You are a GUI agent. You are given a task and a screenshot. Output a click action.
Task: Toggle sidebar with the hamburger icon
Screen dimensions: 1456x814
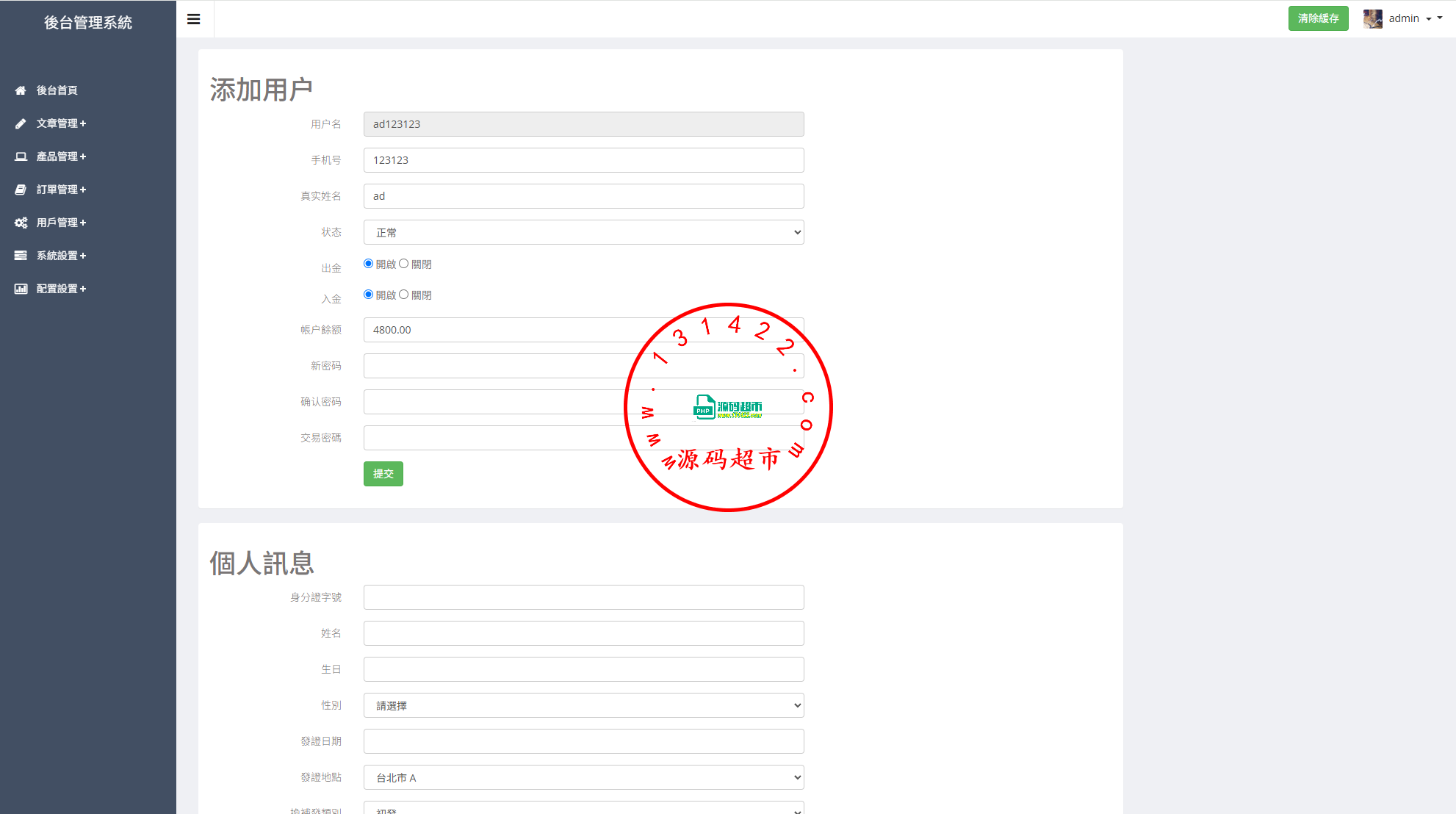point(194,19)
